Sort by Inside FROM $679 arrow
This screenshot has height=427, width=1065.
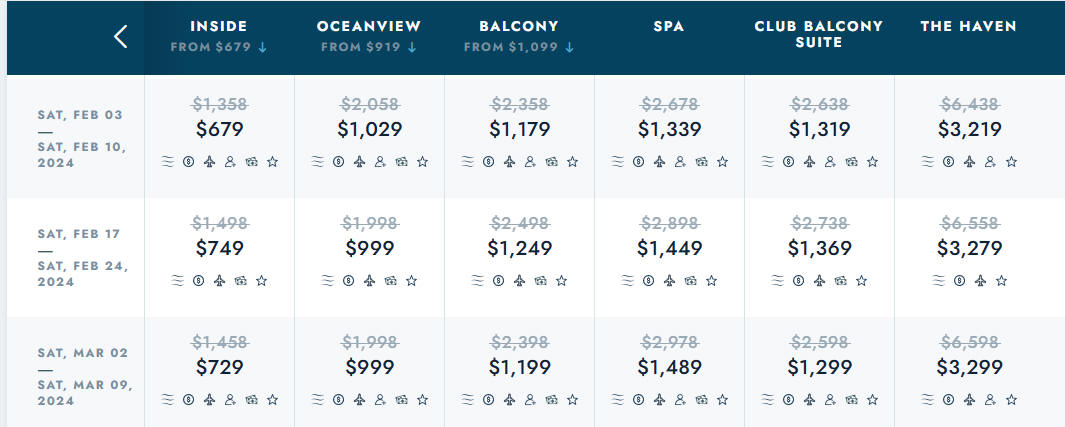click(x=263, y=48)
